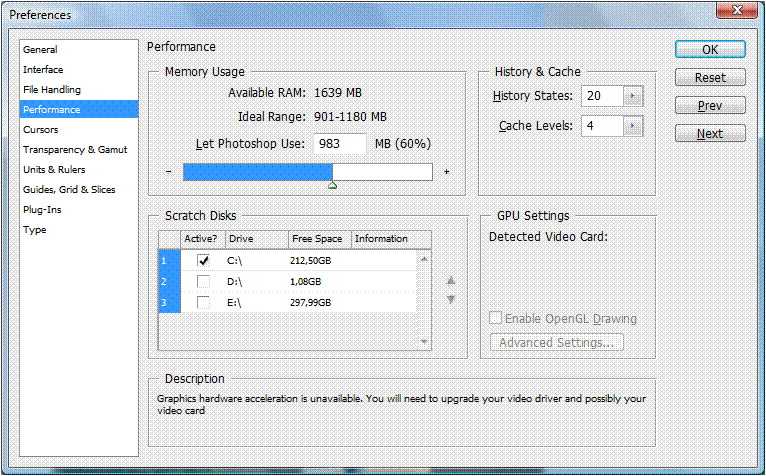
Task: Click the History States value field
Action: (603, 96)
